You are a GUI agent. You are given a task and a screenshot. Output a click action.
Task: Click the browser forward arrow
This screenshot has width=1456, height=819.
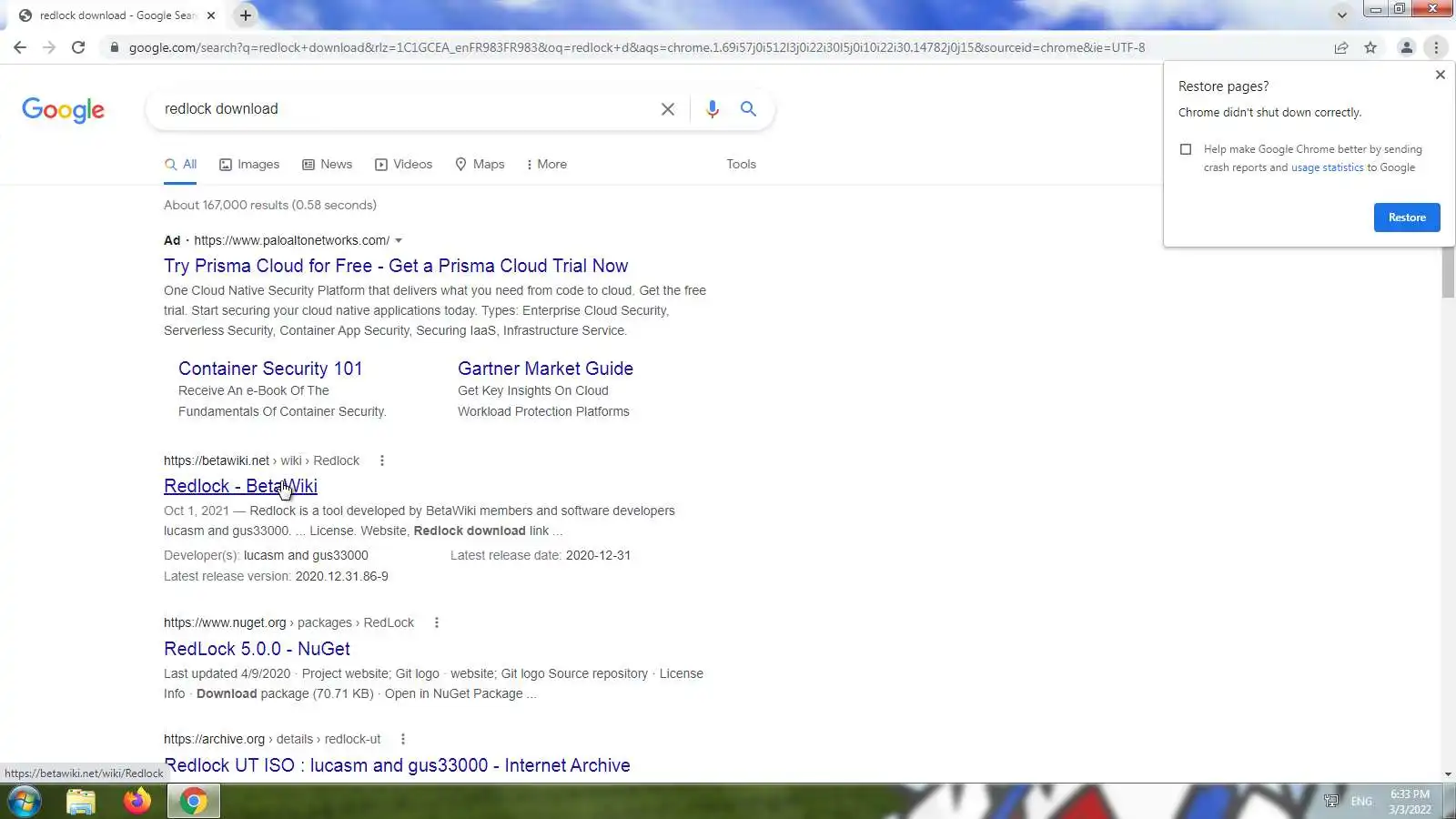tap(49, 47)
